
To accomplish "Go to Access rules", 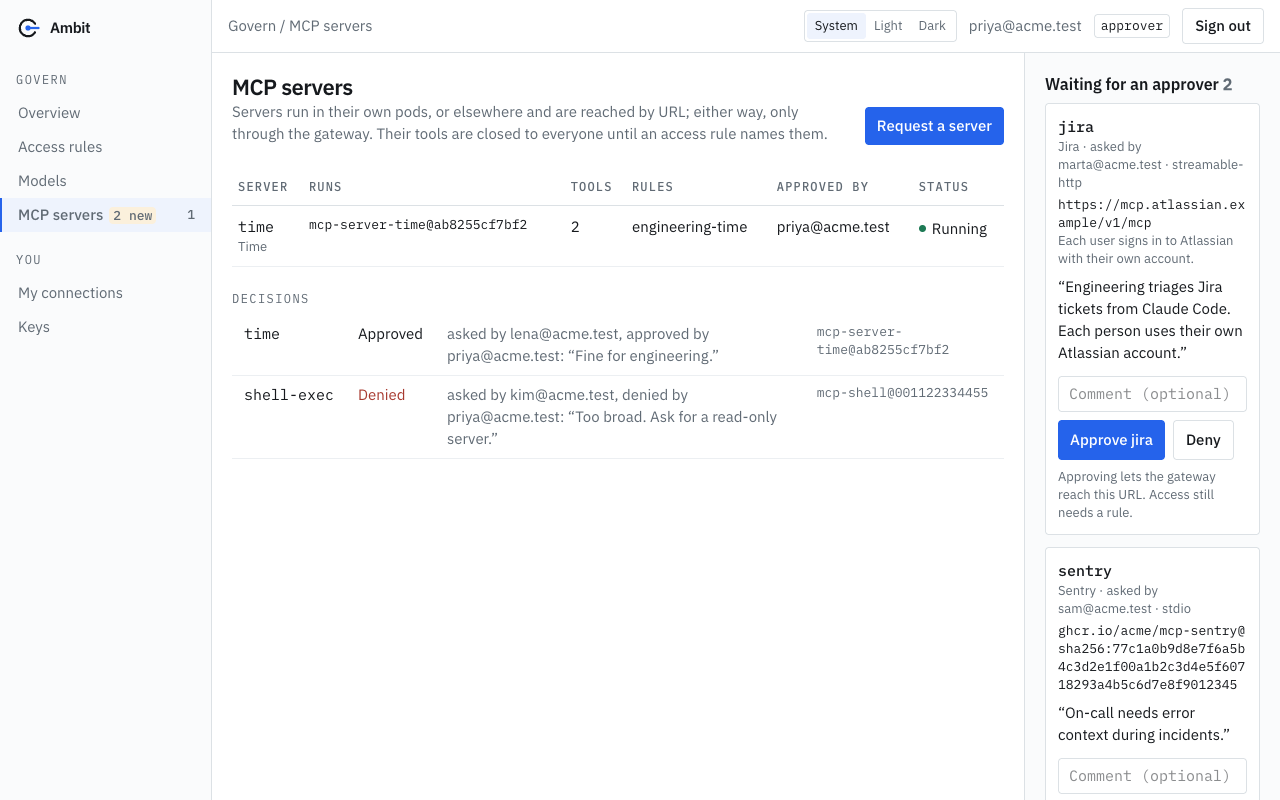I will pos(106,147).
